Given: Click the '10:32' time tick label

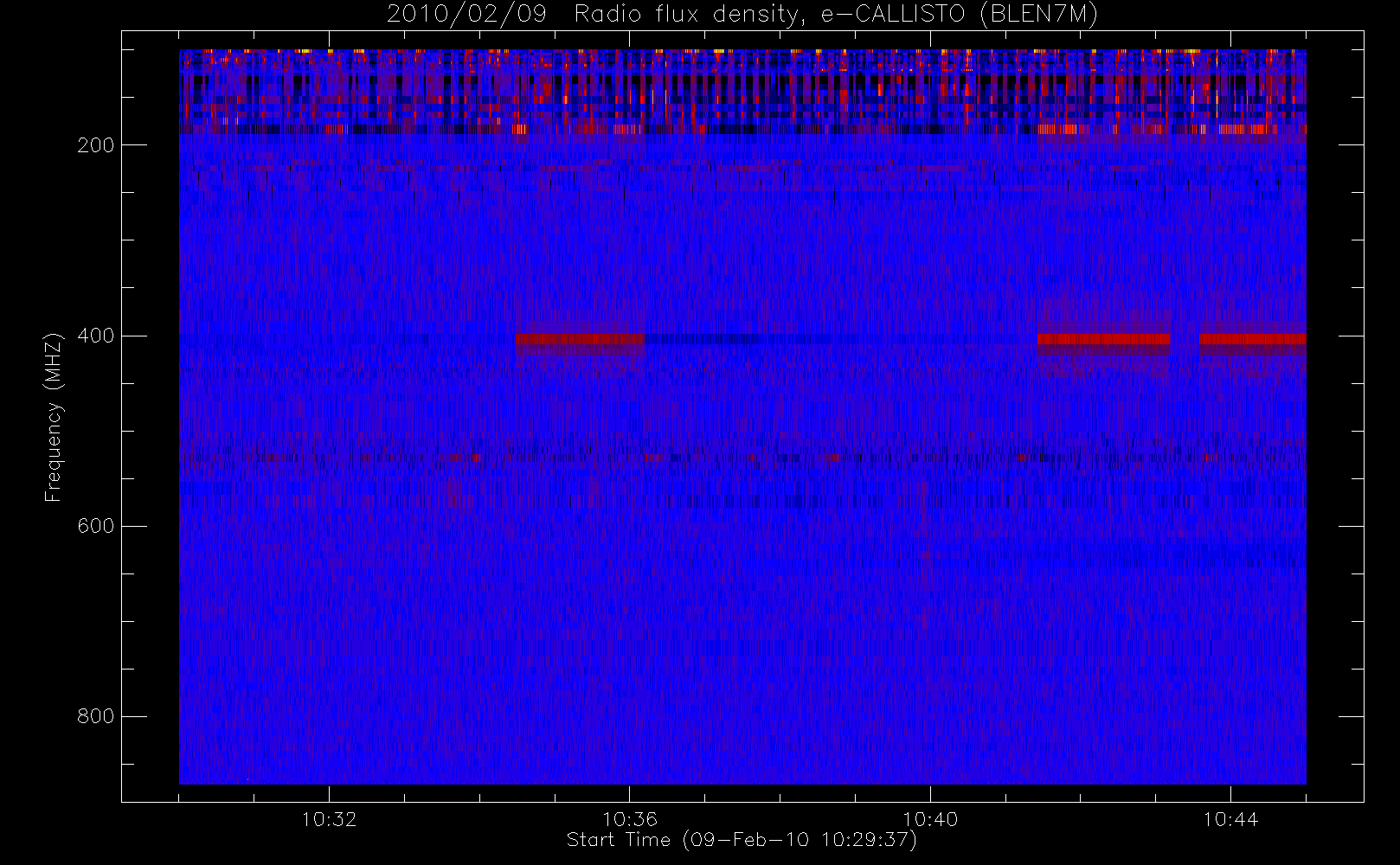Looking at the screenshot, I should (329, 819).
